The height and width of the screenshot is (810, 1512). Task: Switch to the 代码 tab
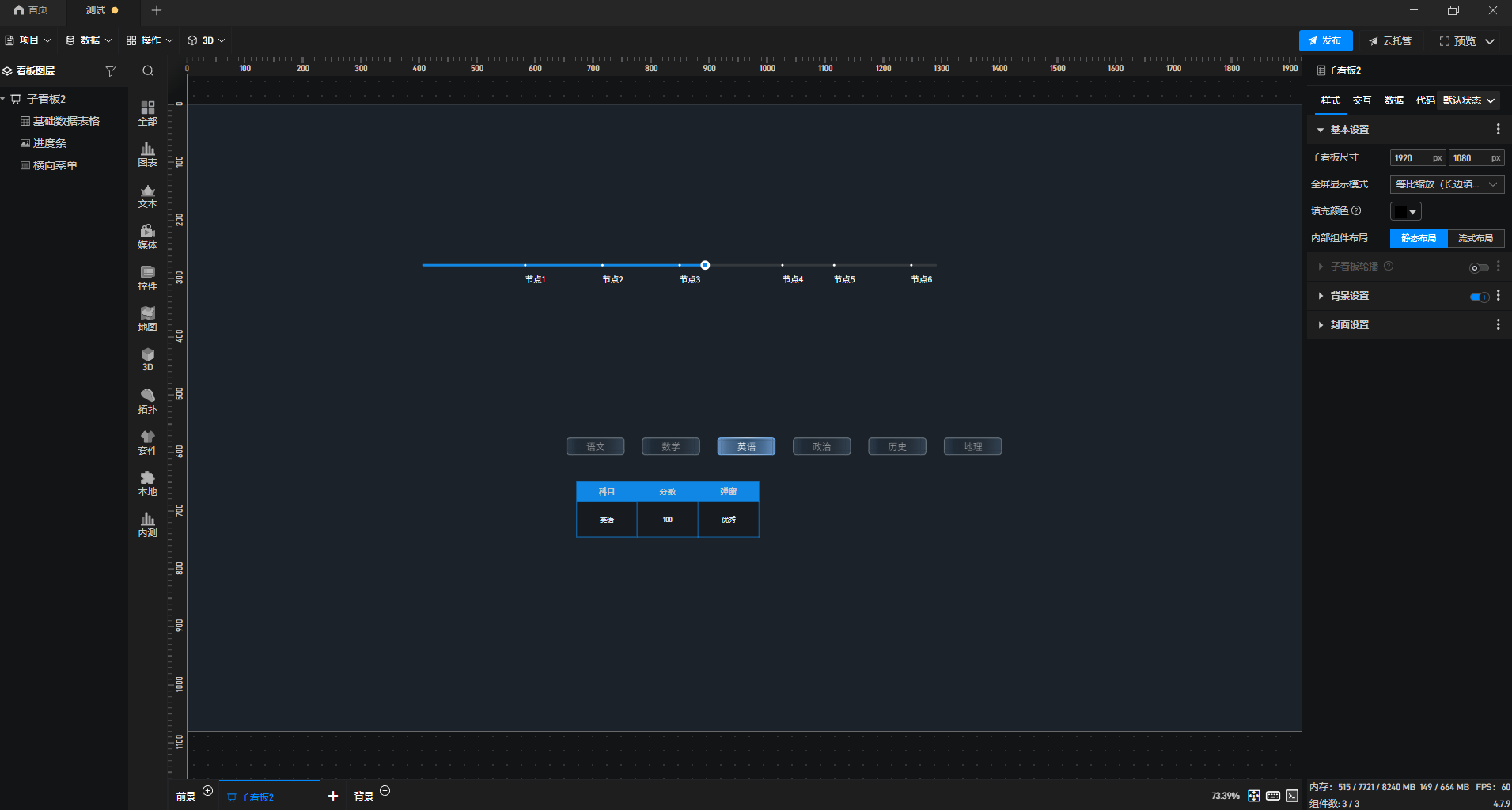(1426, 100)
